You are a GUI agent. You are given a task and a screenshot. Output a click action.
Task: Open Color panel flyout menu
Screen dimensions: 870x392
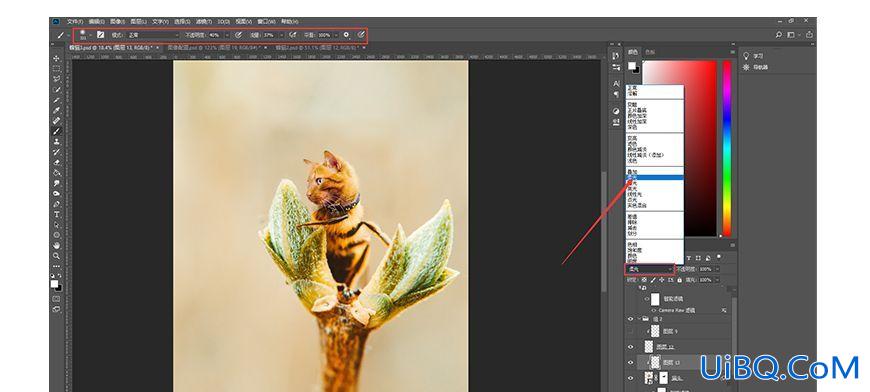tap(732, 52)
